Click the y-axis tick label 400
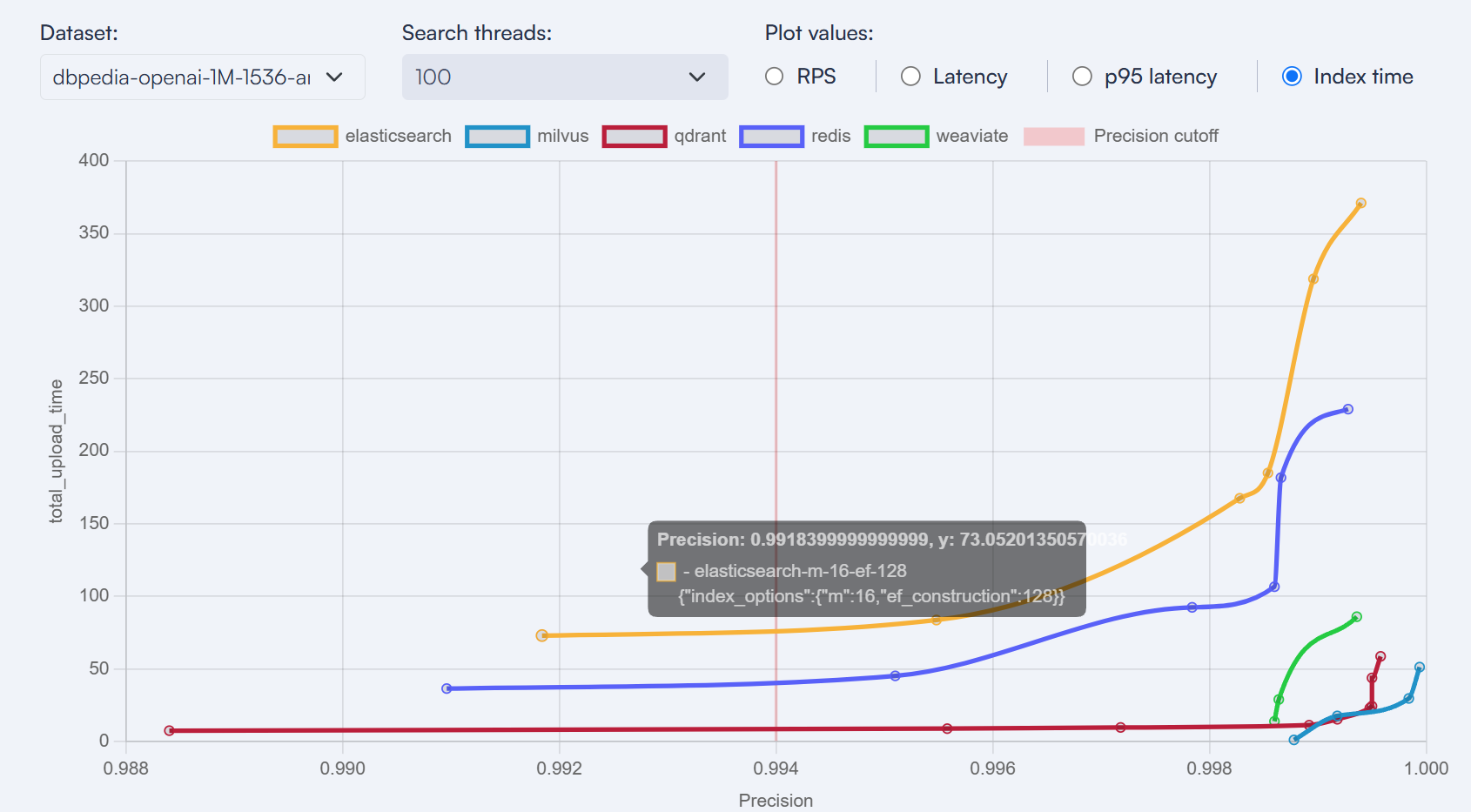1471x812 pixels. (x=94, y=160)
